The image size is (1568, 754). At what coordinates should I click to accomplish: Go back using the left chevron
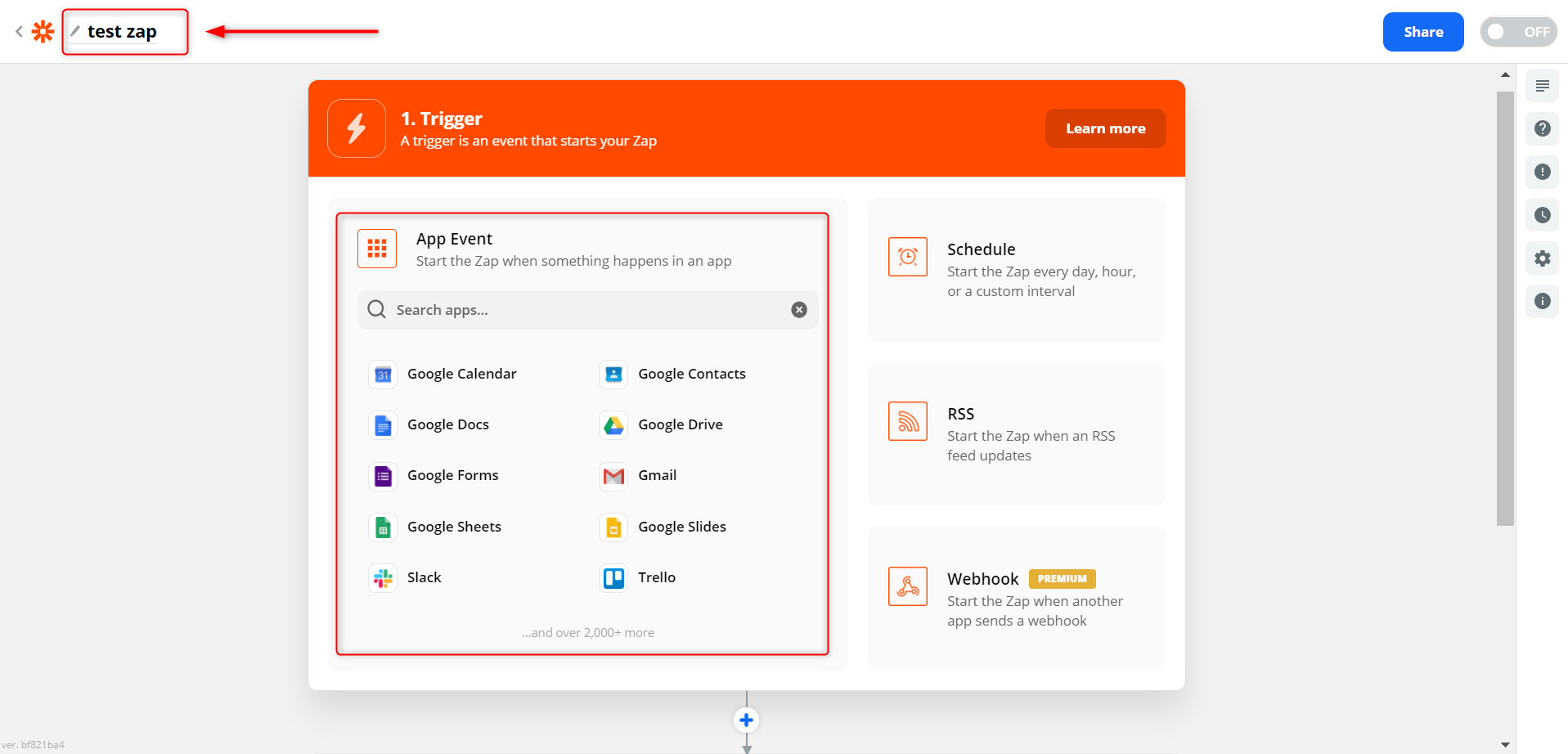click(x=19, y=32)
